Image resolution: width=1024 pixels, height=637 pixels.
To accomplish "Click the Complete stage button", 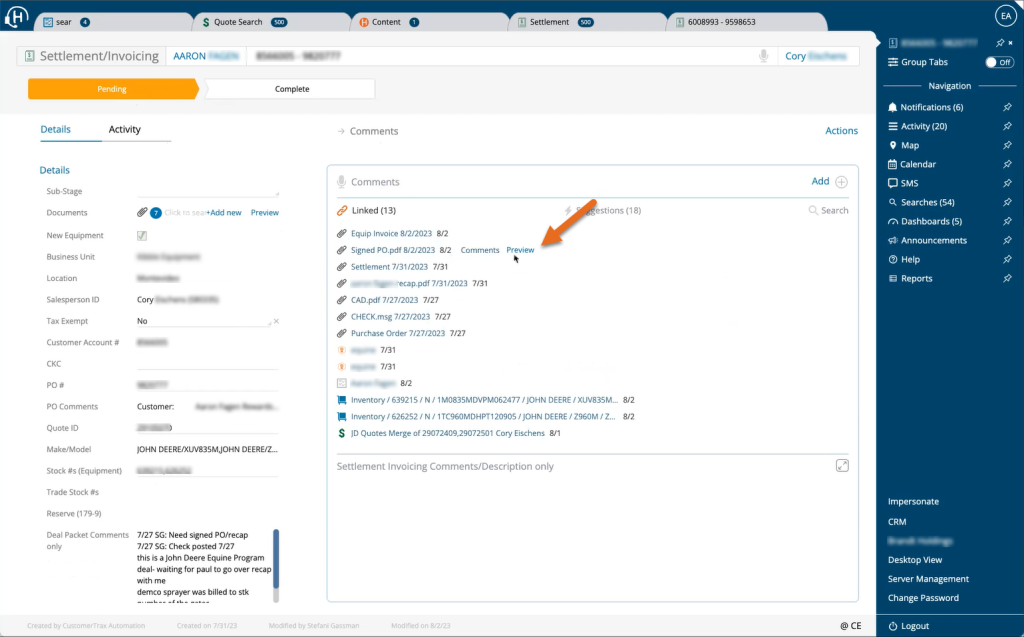I will 292,89.
